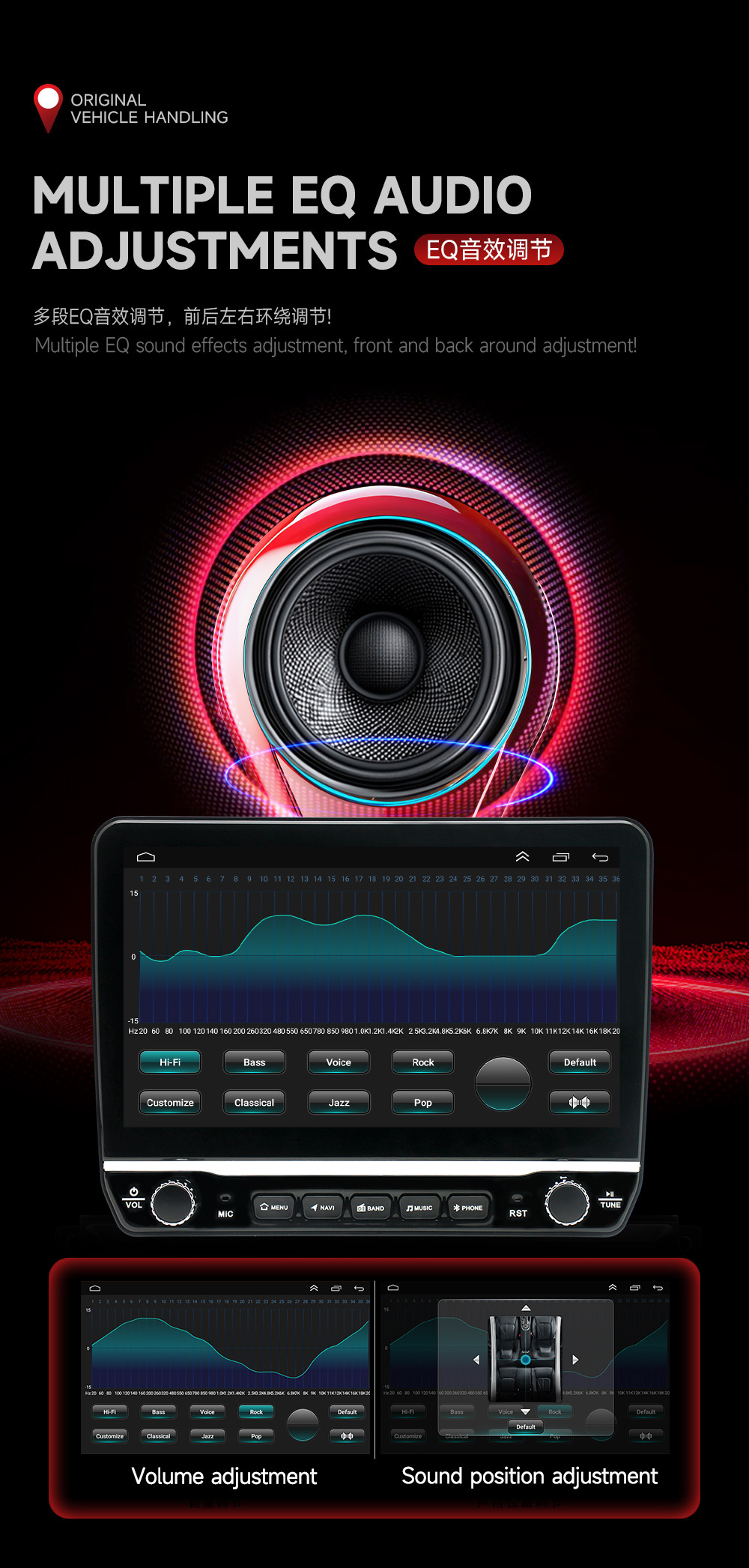The width and height of the screenshot is (749, 1568).
Task: Click 'ORIGINAL VEHICLE HANDLING' text
Action: (x=149, y=109)
